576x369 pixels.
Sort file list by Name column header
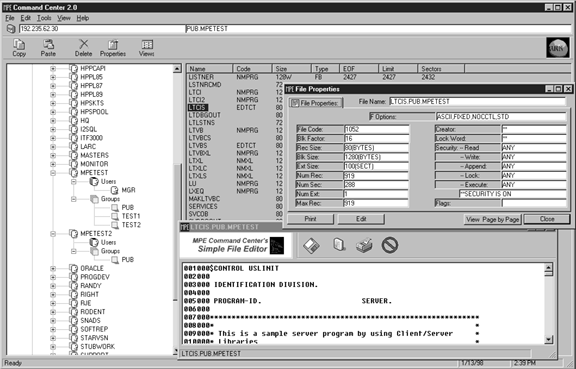tap(210, 69)
